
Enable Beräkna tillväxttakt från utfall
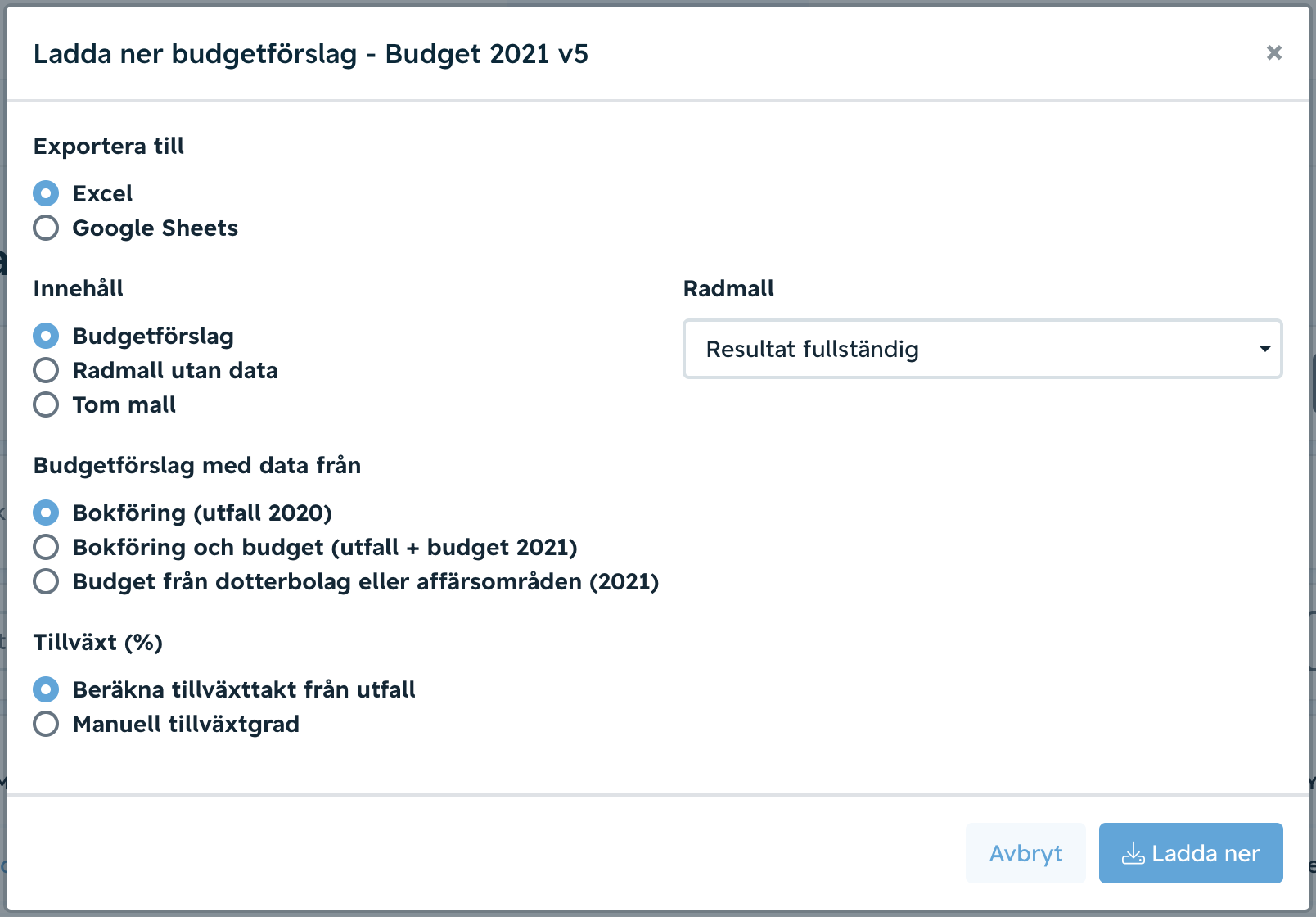click(46, 689)
